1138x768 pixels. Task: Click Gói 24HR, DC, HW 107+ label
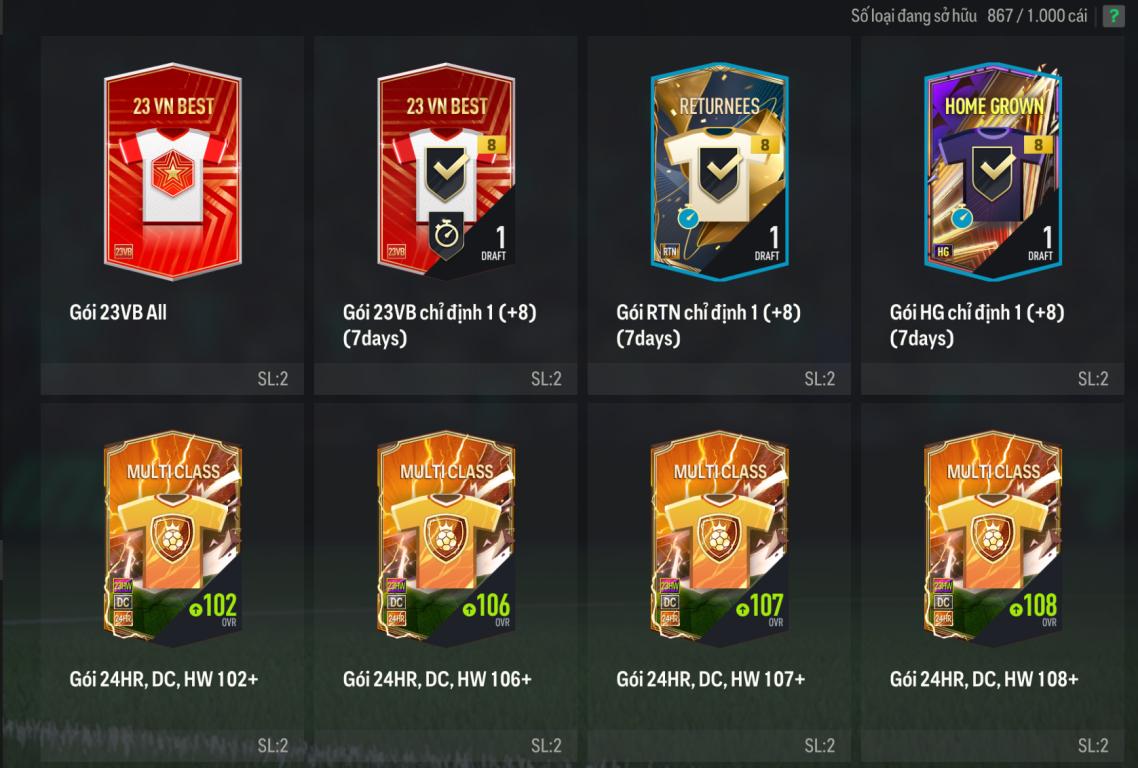711,679
